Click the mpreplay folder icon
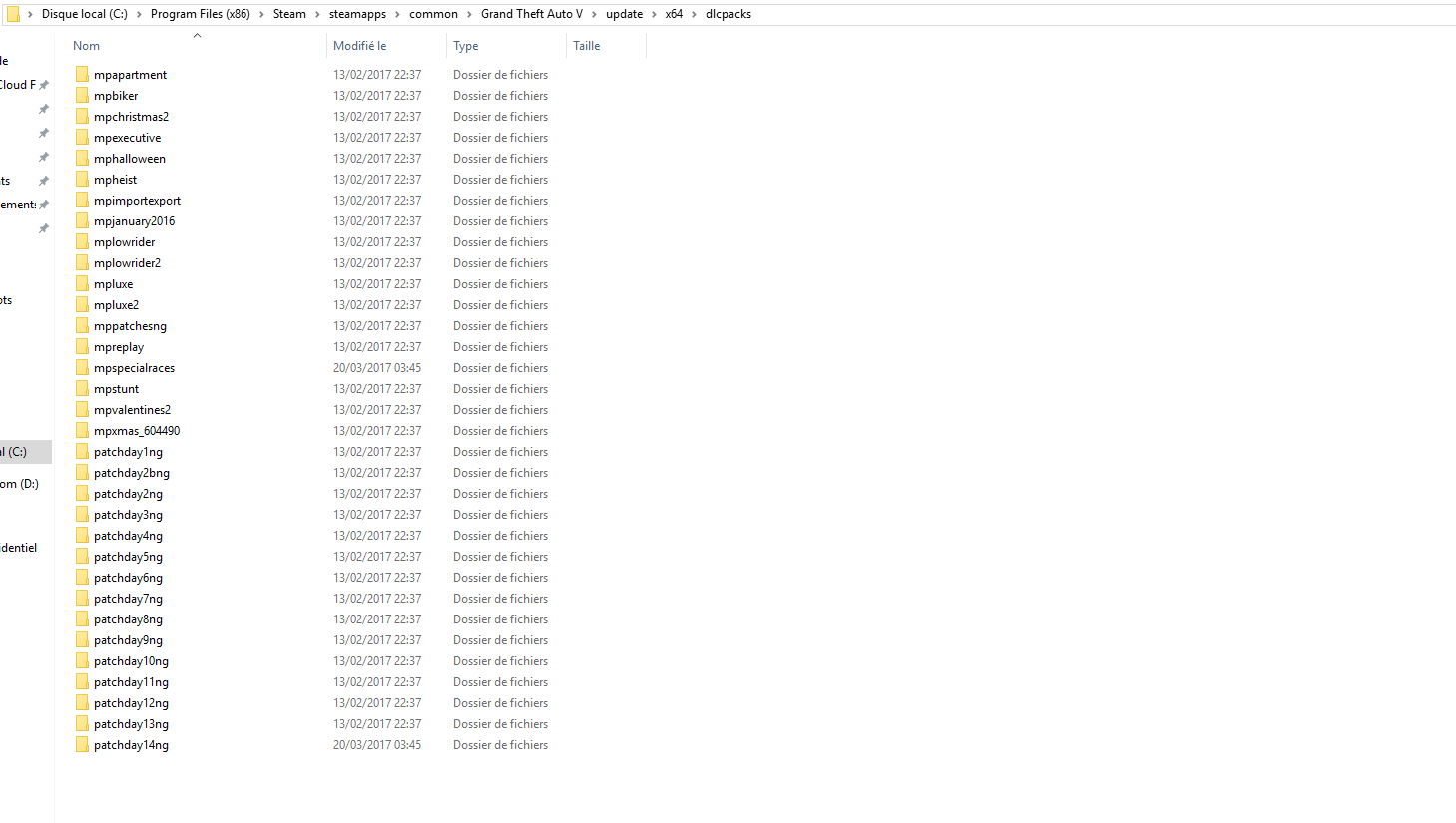This screenshot has height=823, width=1456. tap(82, 346)
